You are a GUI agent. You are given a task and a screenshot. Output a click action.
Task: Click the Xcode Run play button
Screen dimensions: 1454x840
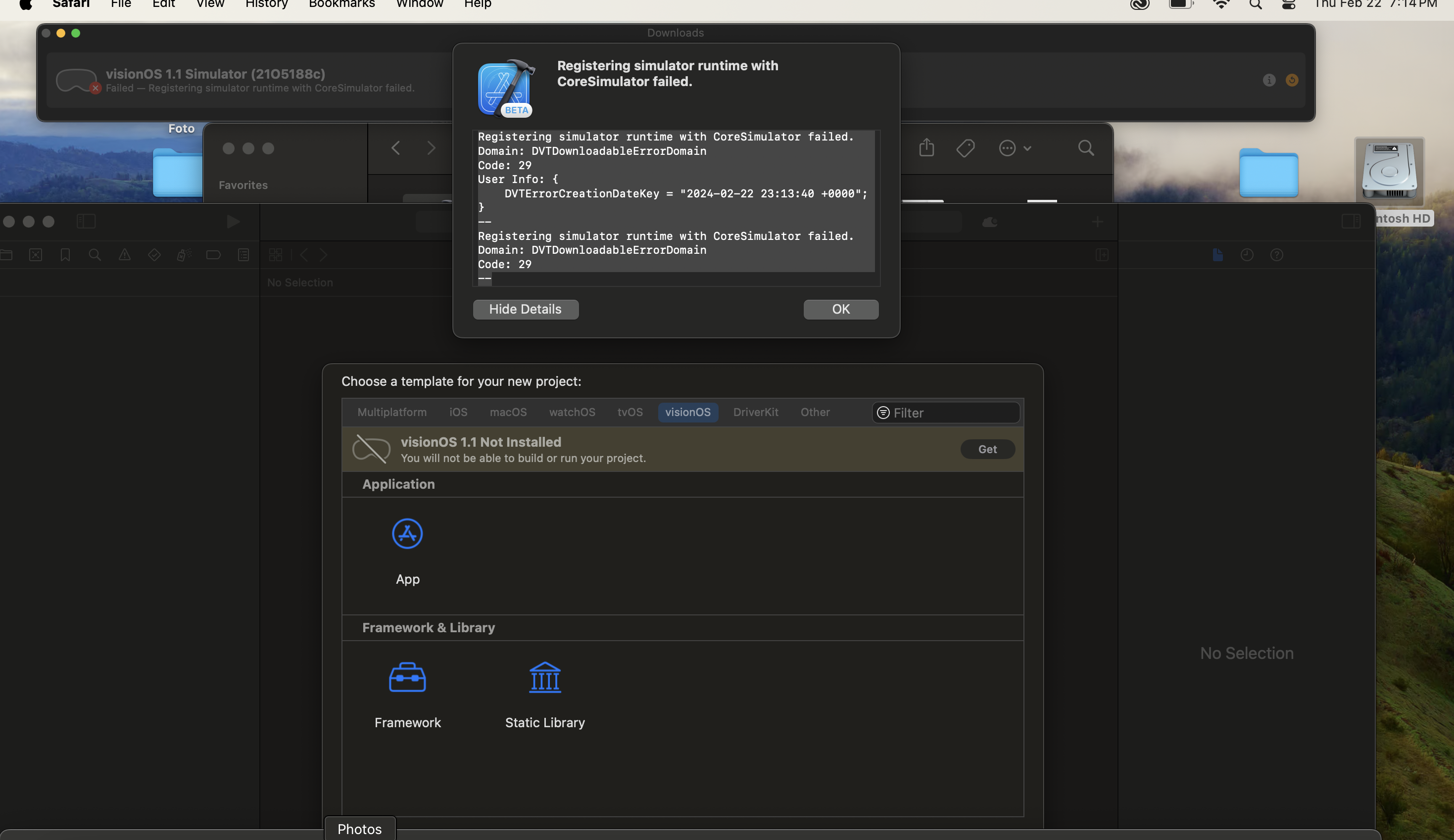tap(233, 222)
